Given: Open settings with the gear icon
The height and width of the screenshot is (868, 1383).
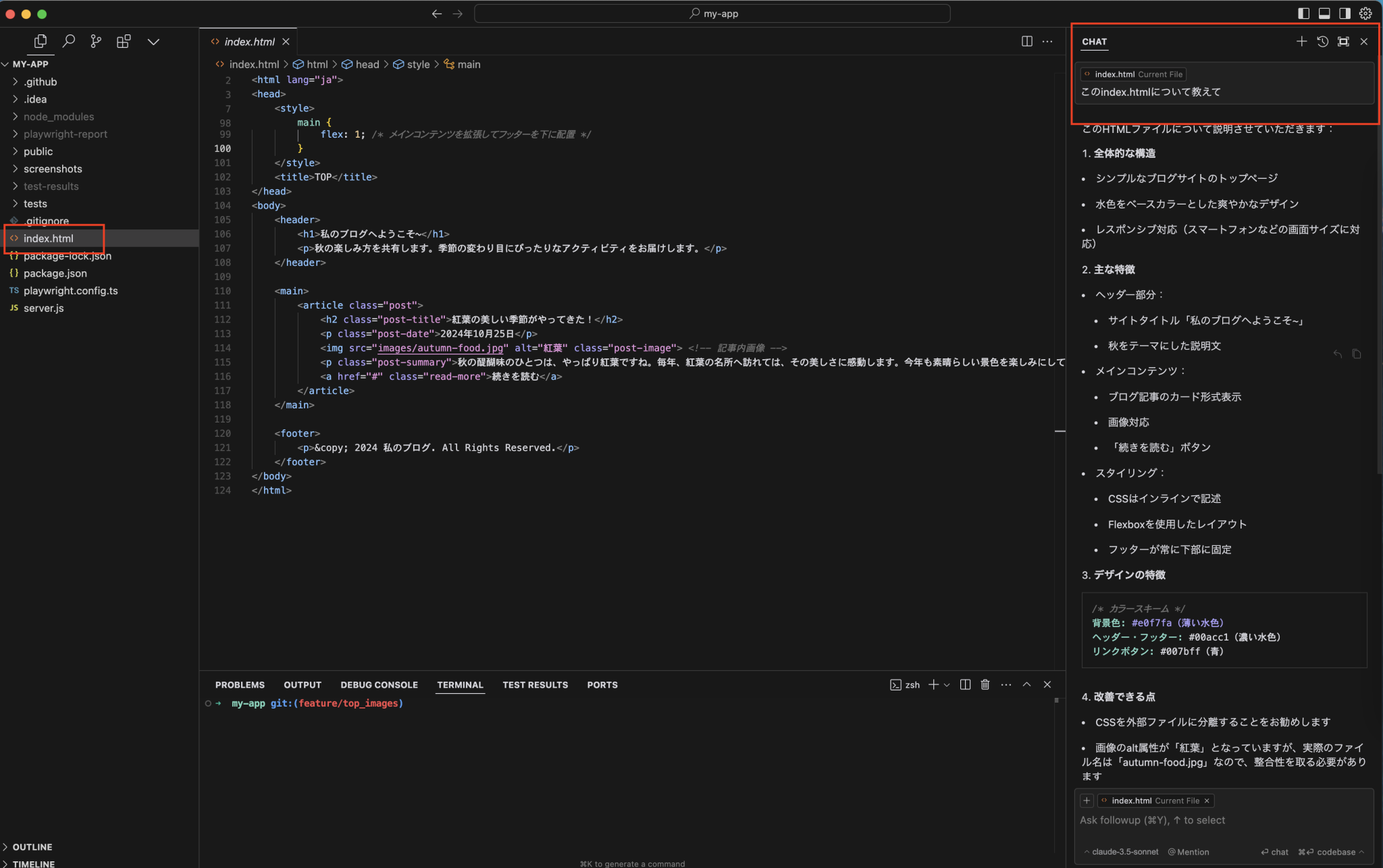Looking at the screenshot, I should tap(1365, 13).
